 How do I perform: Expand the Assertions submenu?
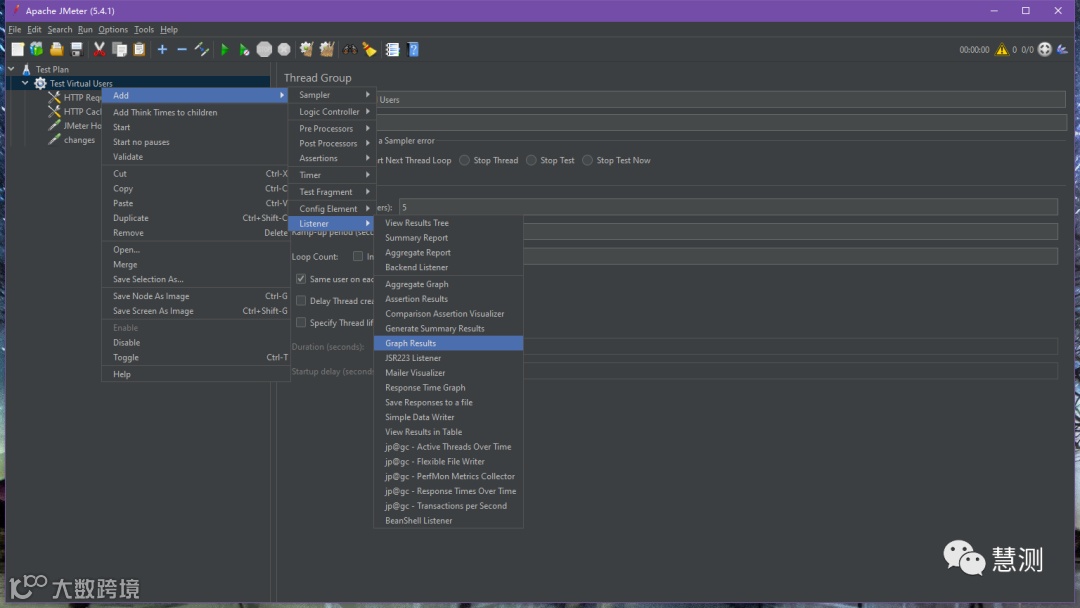pyautogui.click(x=331, y=158)
